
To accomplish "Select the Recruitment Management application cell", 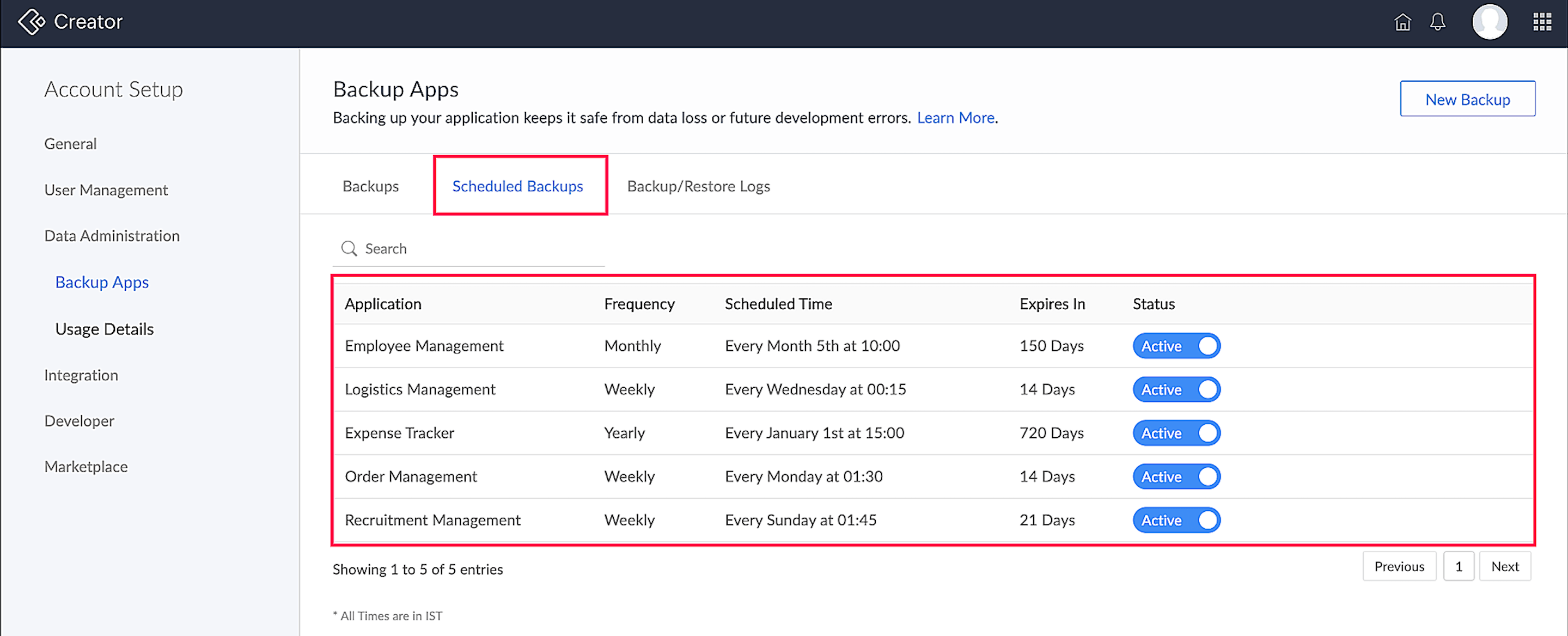I will pyautogui.click(x=432, y=520).
